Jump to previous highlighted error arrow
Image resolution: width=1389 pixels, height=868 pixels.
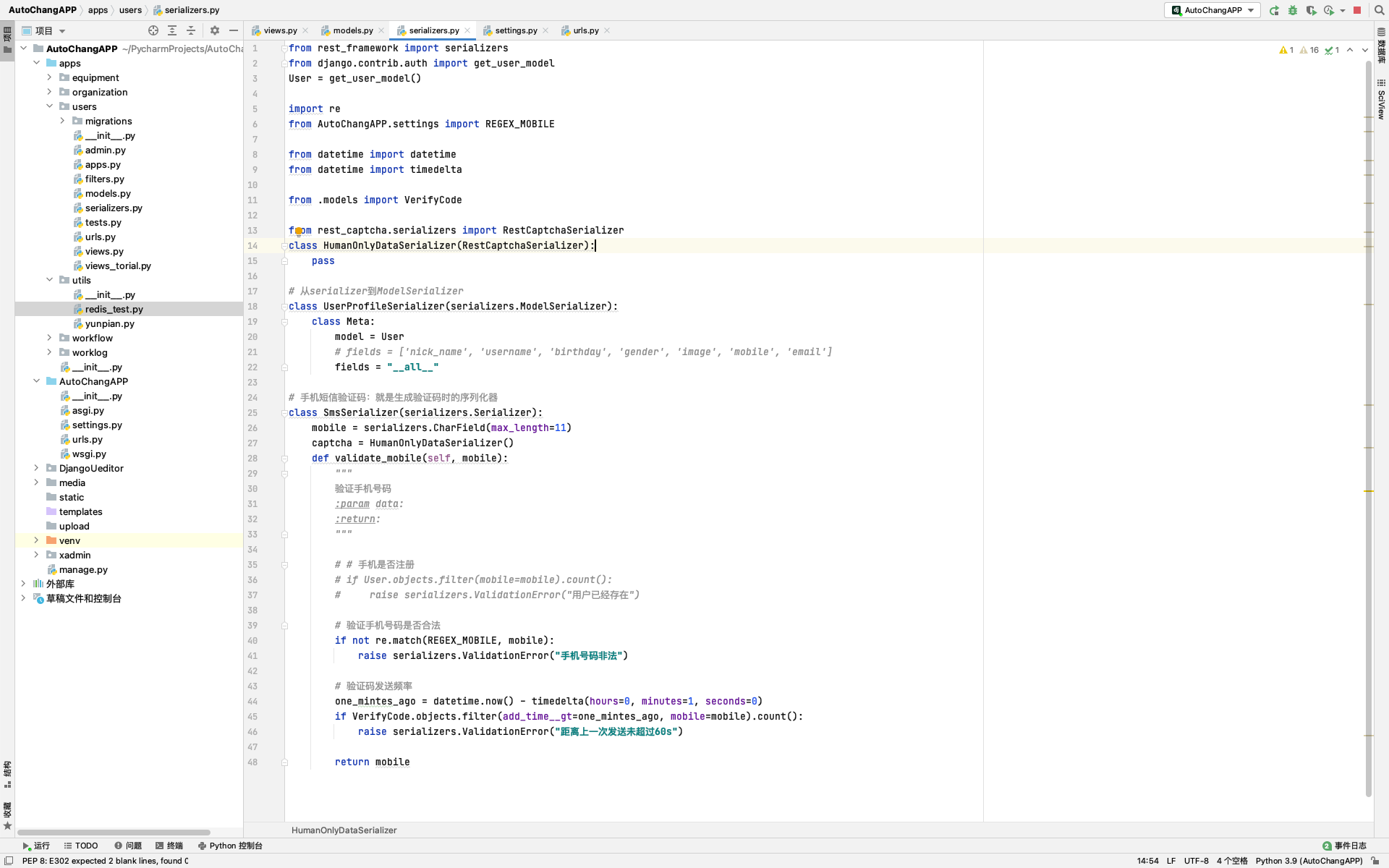click(x=1350, y=50)
